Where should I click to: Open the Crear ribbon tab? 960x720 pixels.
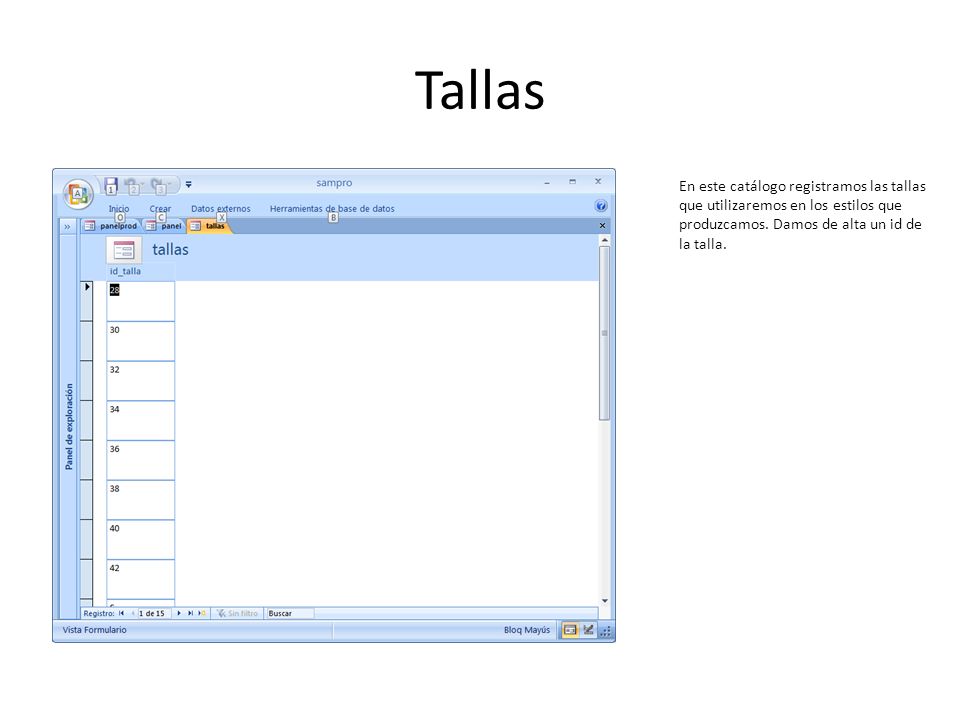click(x=160, y=208)
